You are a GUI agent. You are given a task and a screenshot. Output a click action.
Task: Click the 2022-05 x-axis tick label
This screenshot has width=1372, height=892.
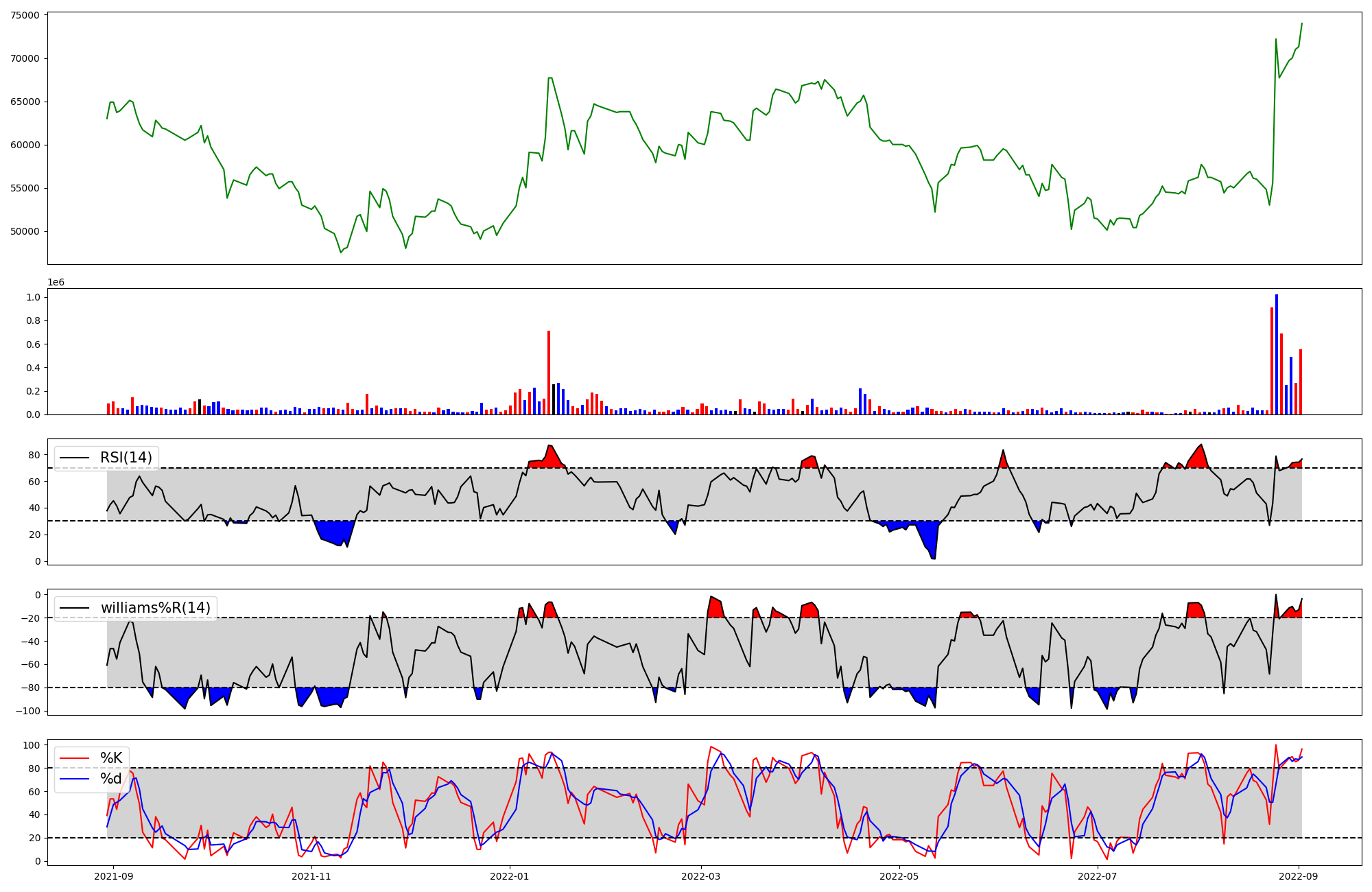pyautogui.click(x=899, y=876)
